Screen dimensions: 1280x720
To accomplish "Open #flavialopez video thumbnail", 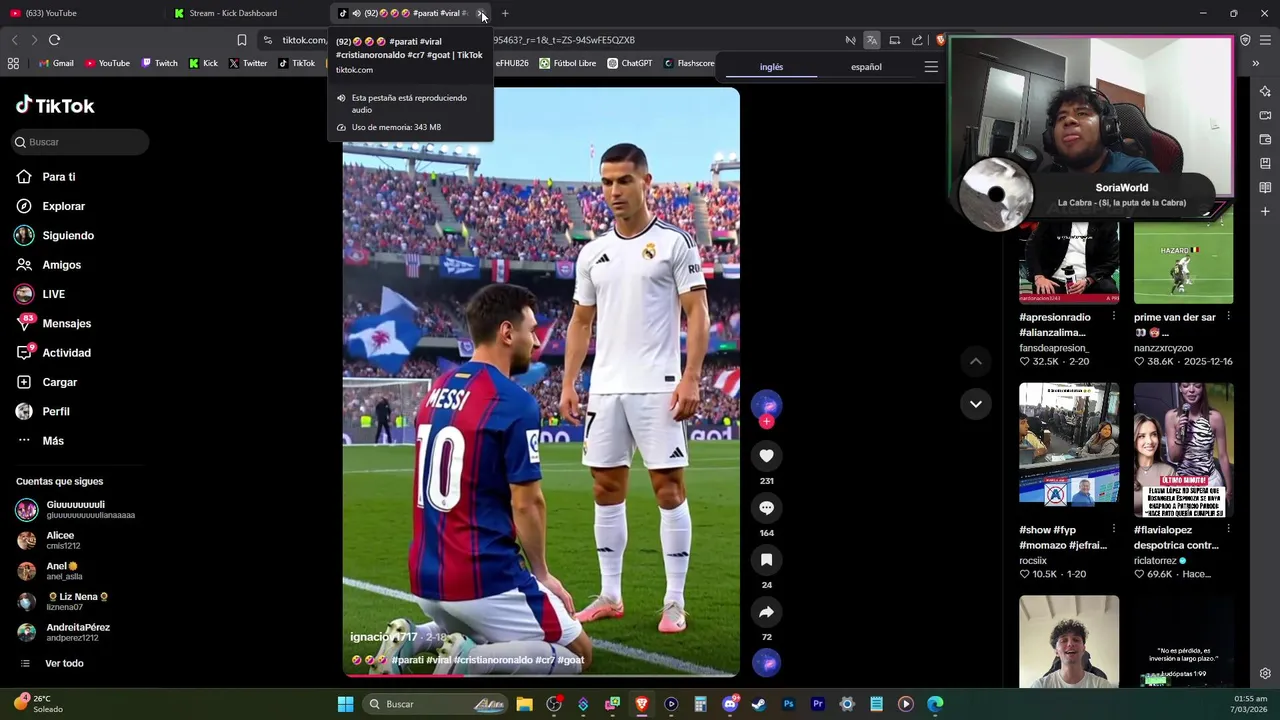I will [x=1184, y=449].
